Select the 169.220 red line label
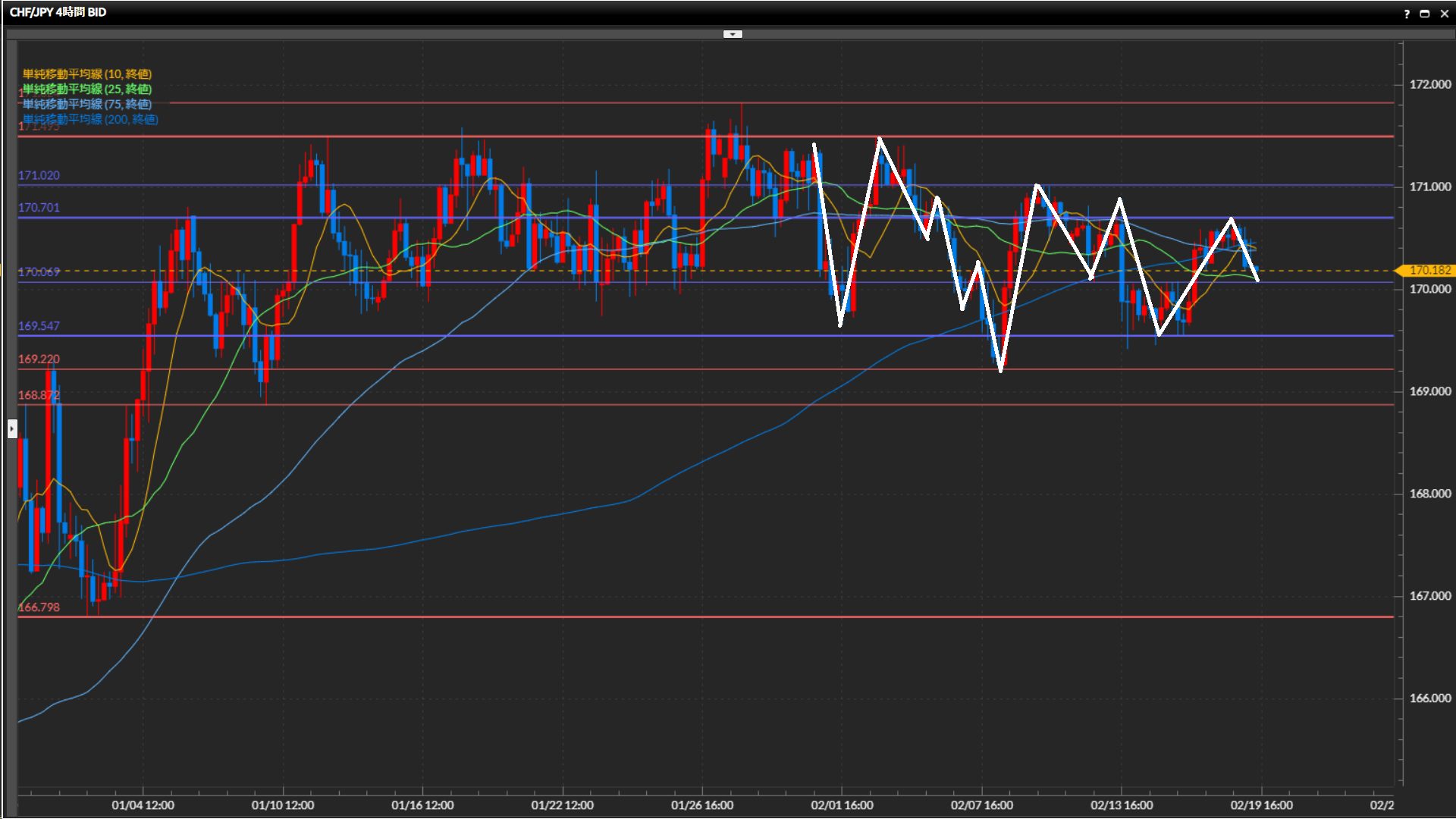Viewport: 1456px width, 819px height. 39,359
